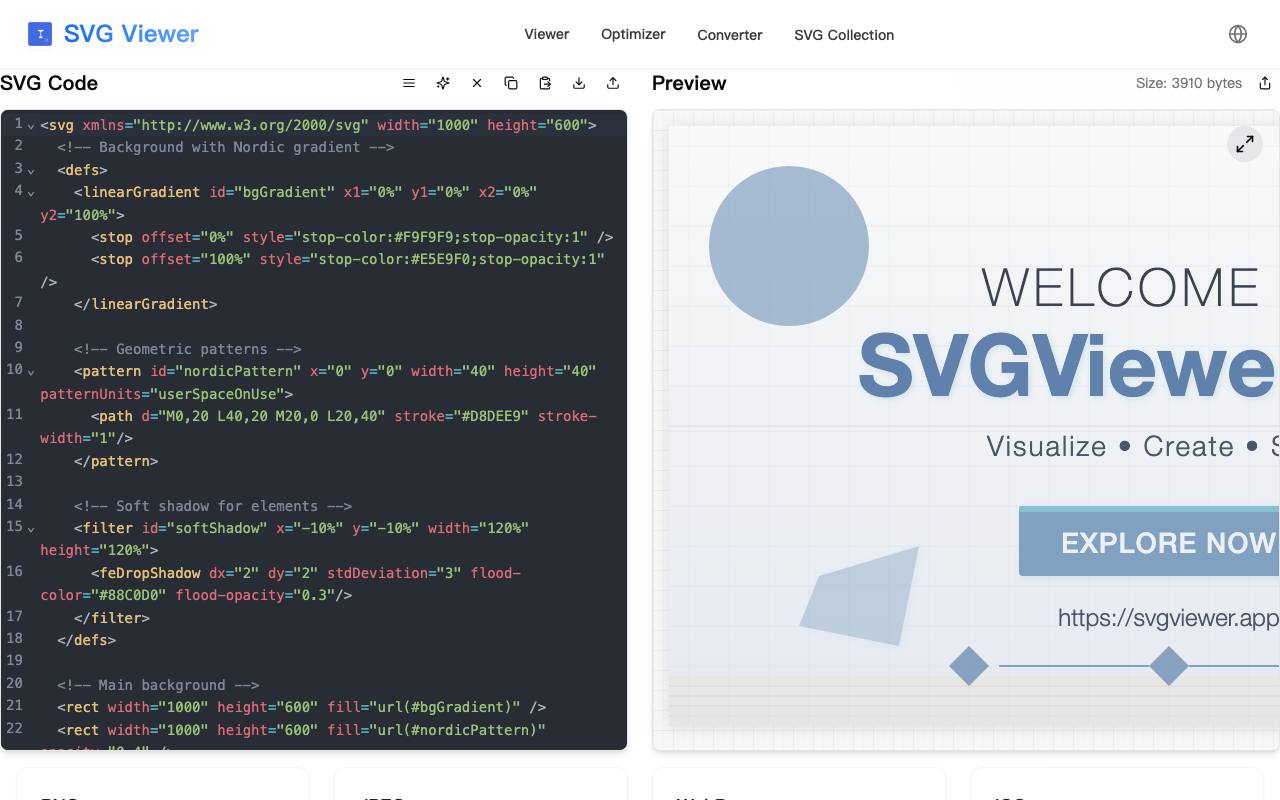
Task: Open the language globe menu
Action: pos(1238,34)
